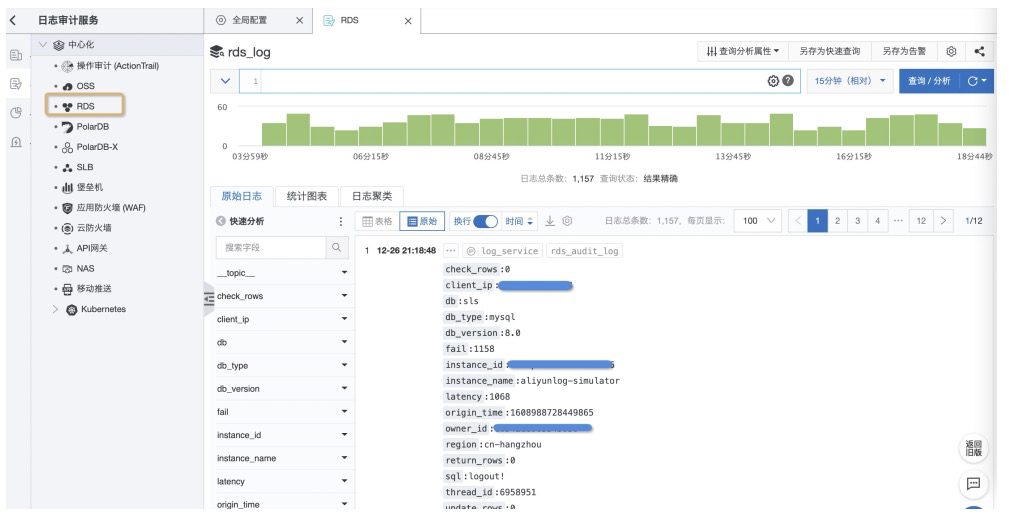
Task: Open 应用防火墙 (WAF) tree item
Action: pos(111,208)
